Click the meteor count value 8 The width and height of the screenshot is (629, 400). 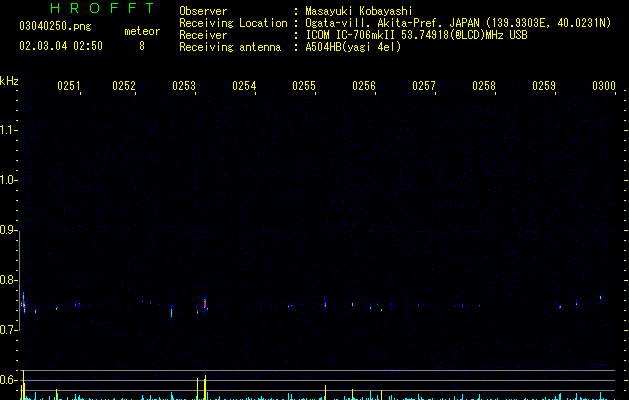[x=142, y=46]
